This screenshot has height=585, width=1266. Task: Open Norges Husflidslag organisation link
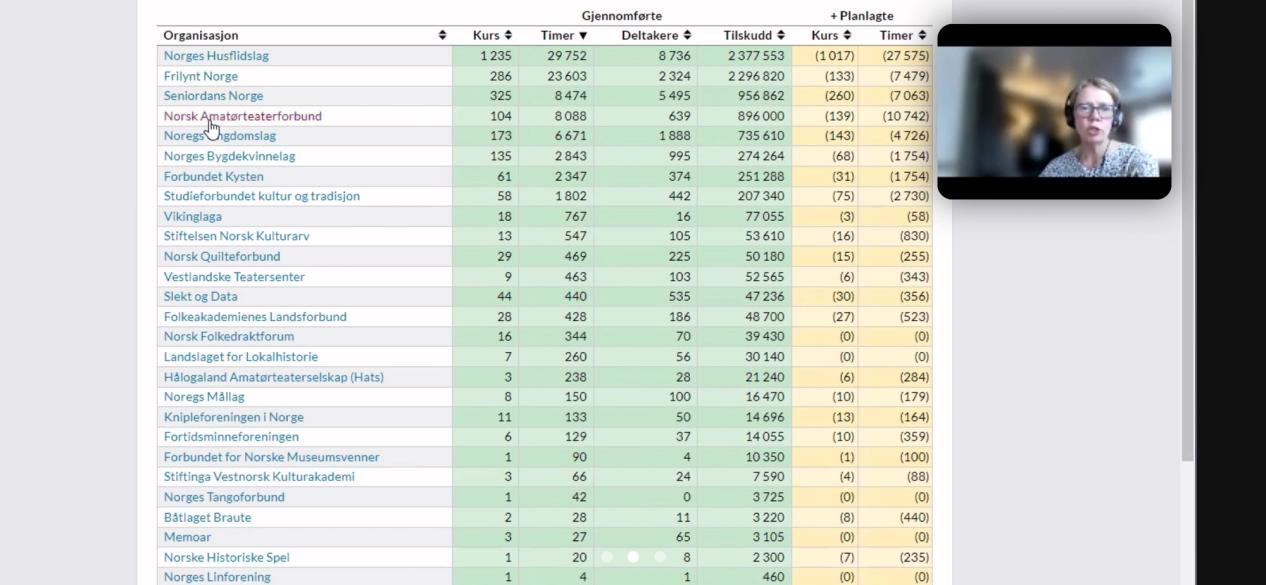tap(216, 56)
